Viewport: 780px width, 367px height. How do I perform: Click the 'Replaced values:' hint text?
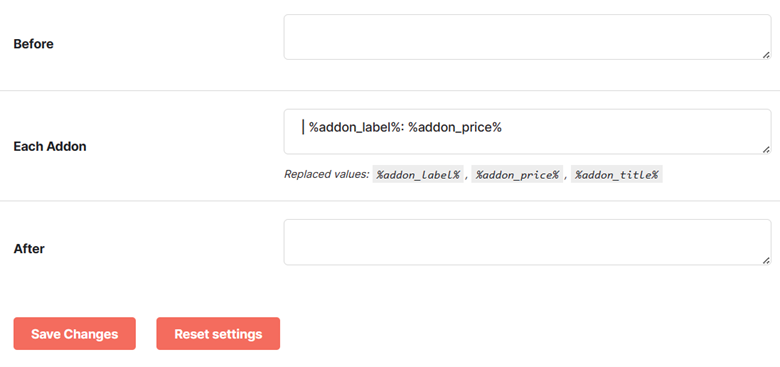click(326, 175)
